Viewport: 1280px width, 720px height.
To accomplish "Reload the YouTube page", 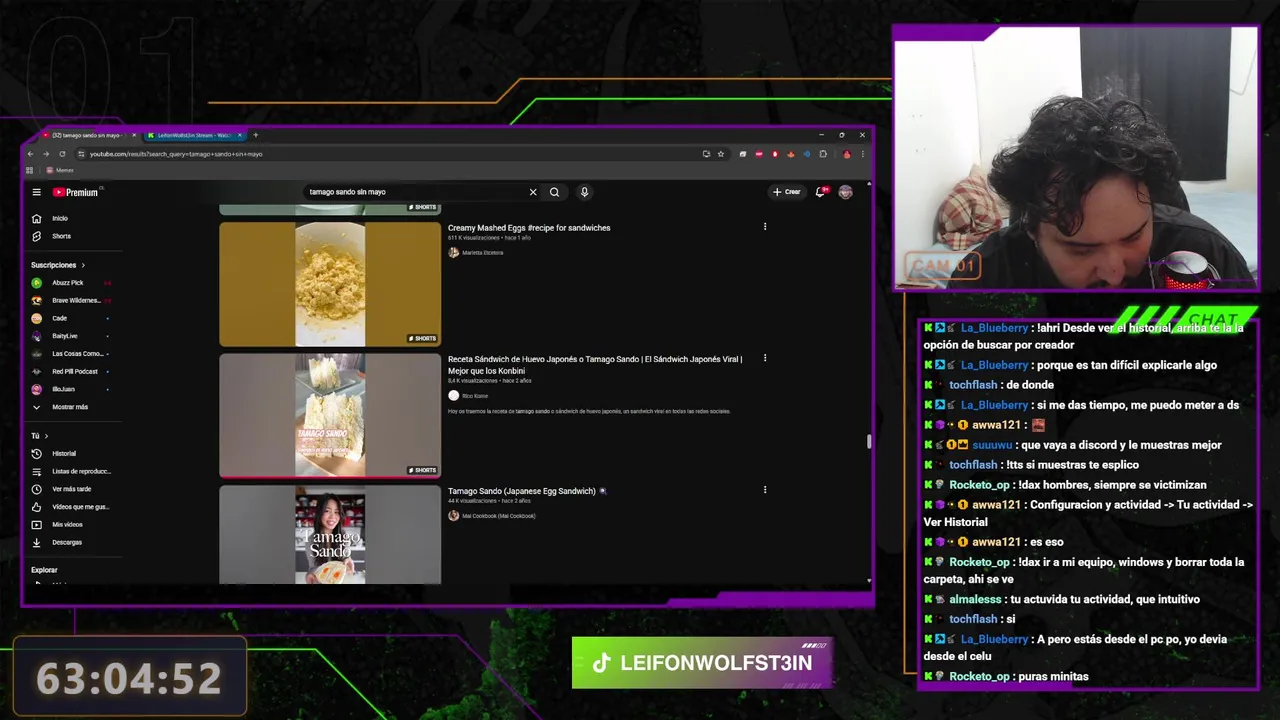I will coord(62,154).
